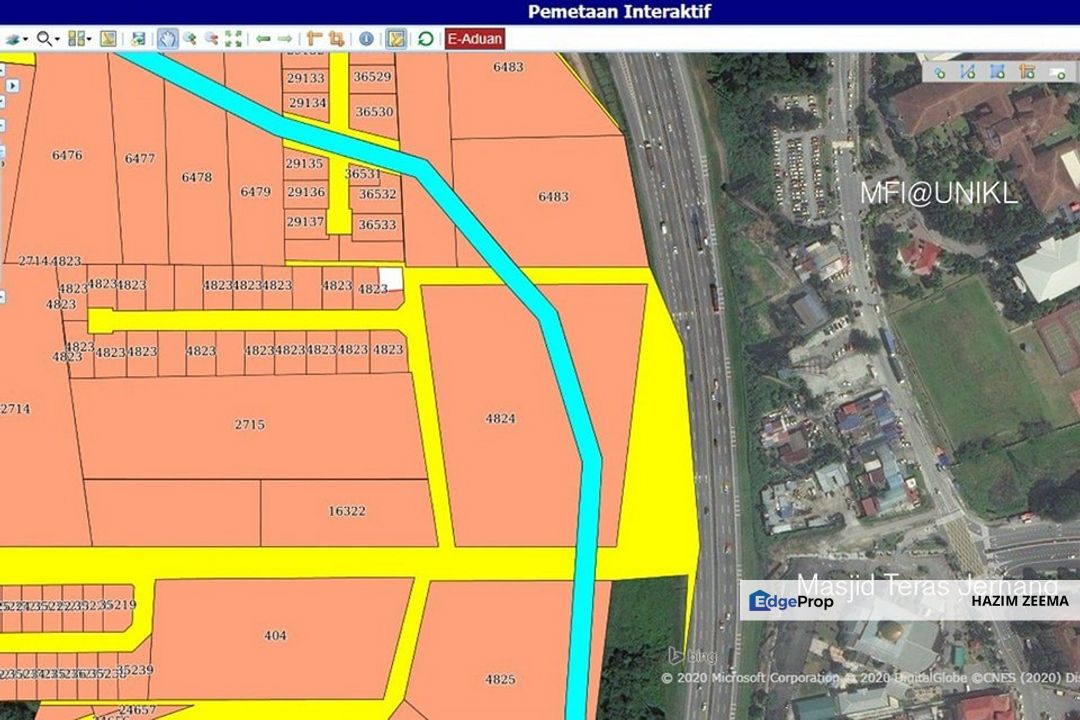Click lot 35239 parcel label

pos(135,670)
